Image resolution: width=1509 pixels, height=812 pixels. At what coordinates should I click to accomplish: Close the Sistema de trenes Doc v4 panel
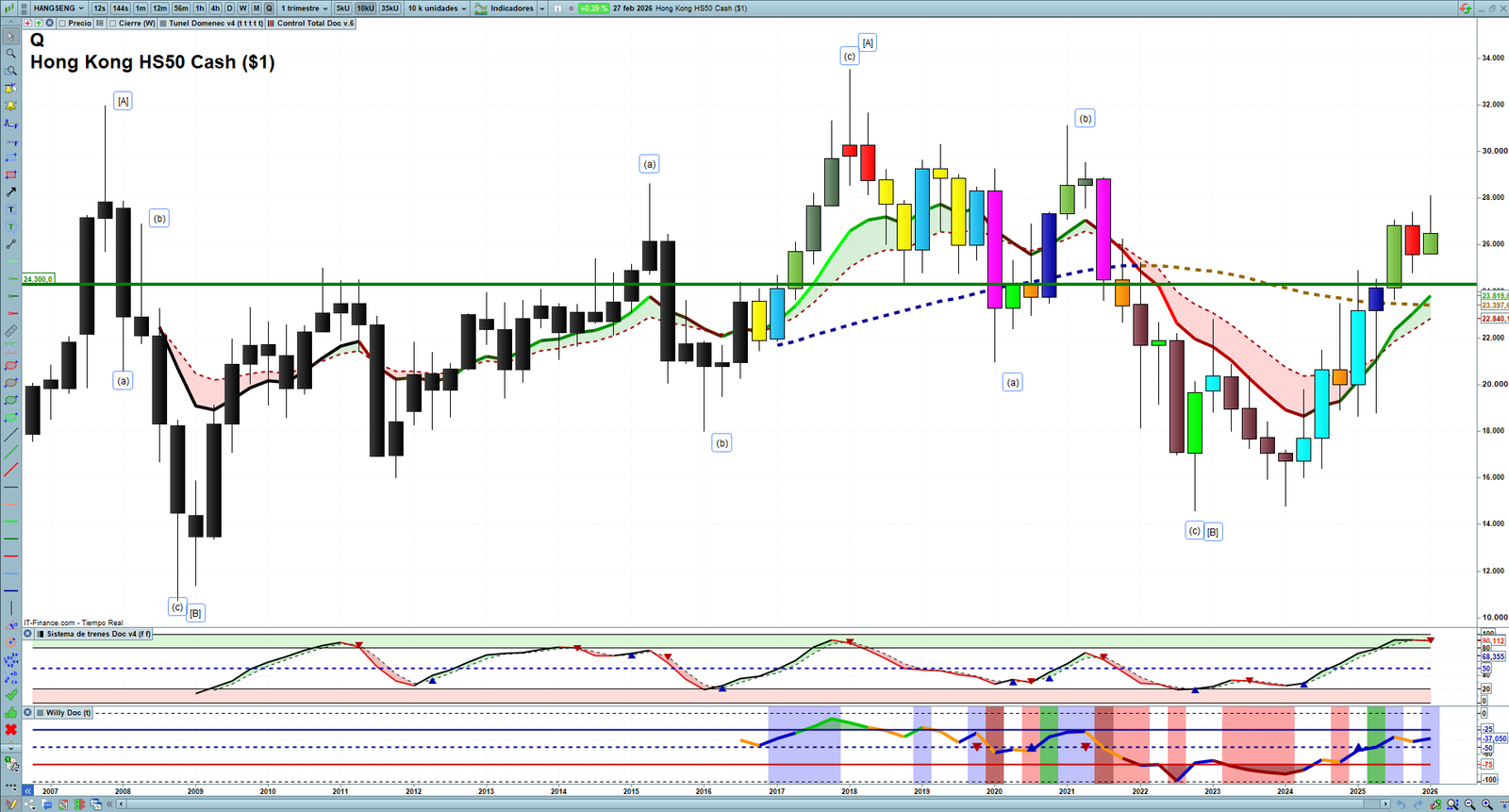click(x=27, y=634)
